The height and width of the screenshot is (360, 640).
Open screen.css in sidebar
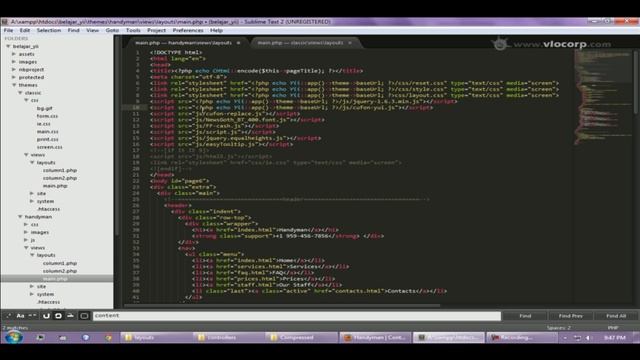click(50, 147)
